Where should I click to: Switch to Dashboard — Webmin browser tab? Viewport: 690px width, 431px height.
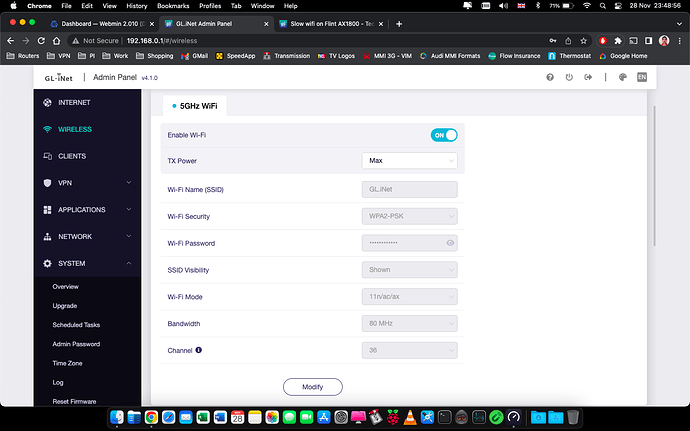103,24
